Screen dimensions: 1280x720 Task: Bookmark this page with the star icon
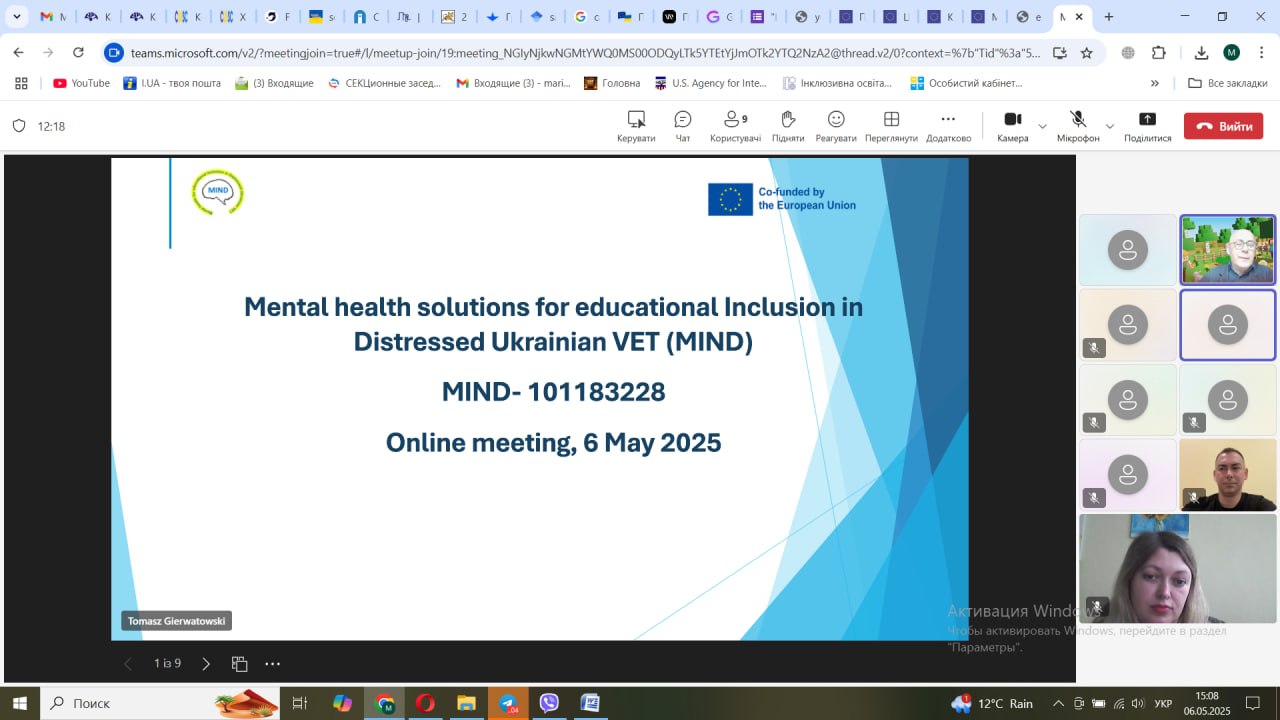tap(1087, 53)
